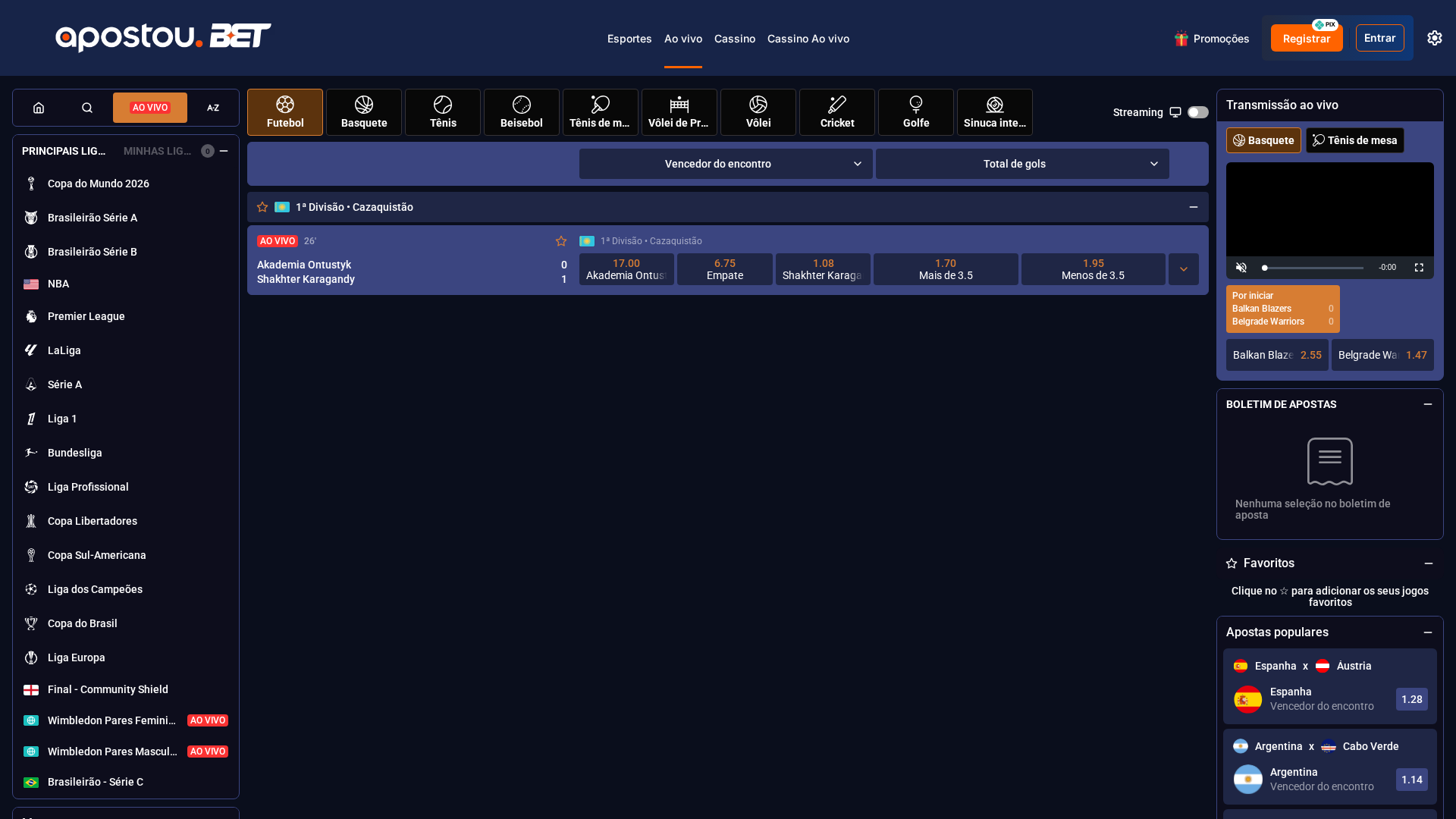Open Copa do Brasil league
This screenshot has width=1456, height=819.
click(x=126, y=623)
